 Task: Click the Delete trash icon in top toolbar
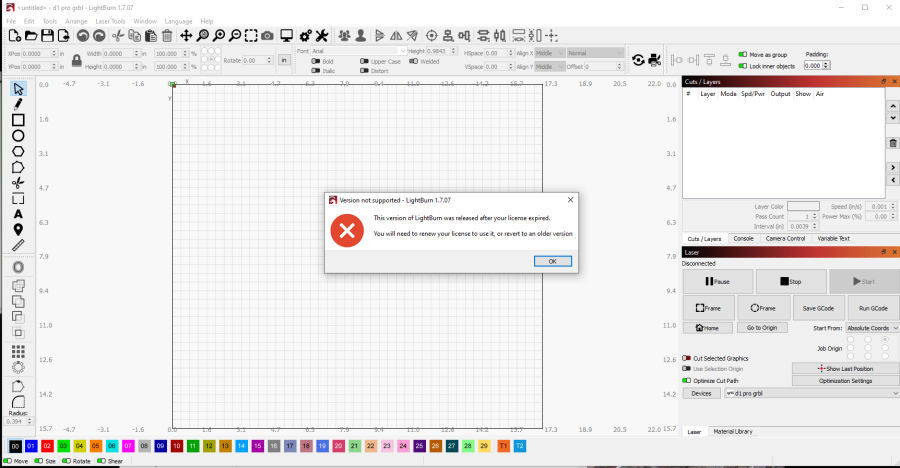click(167, 36)
